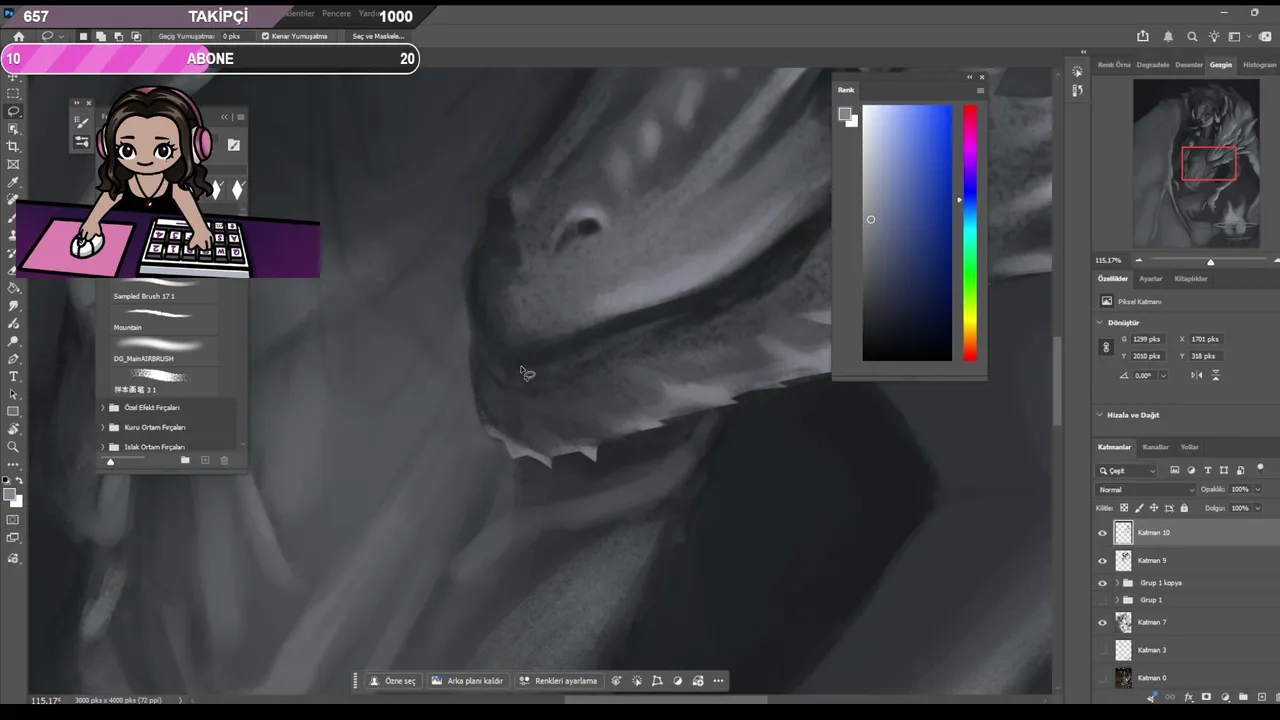Show the Grup 1 group
Screen dimensions: 1280x720
(1103, 600)
